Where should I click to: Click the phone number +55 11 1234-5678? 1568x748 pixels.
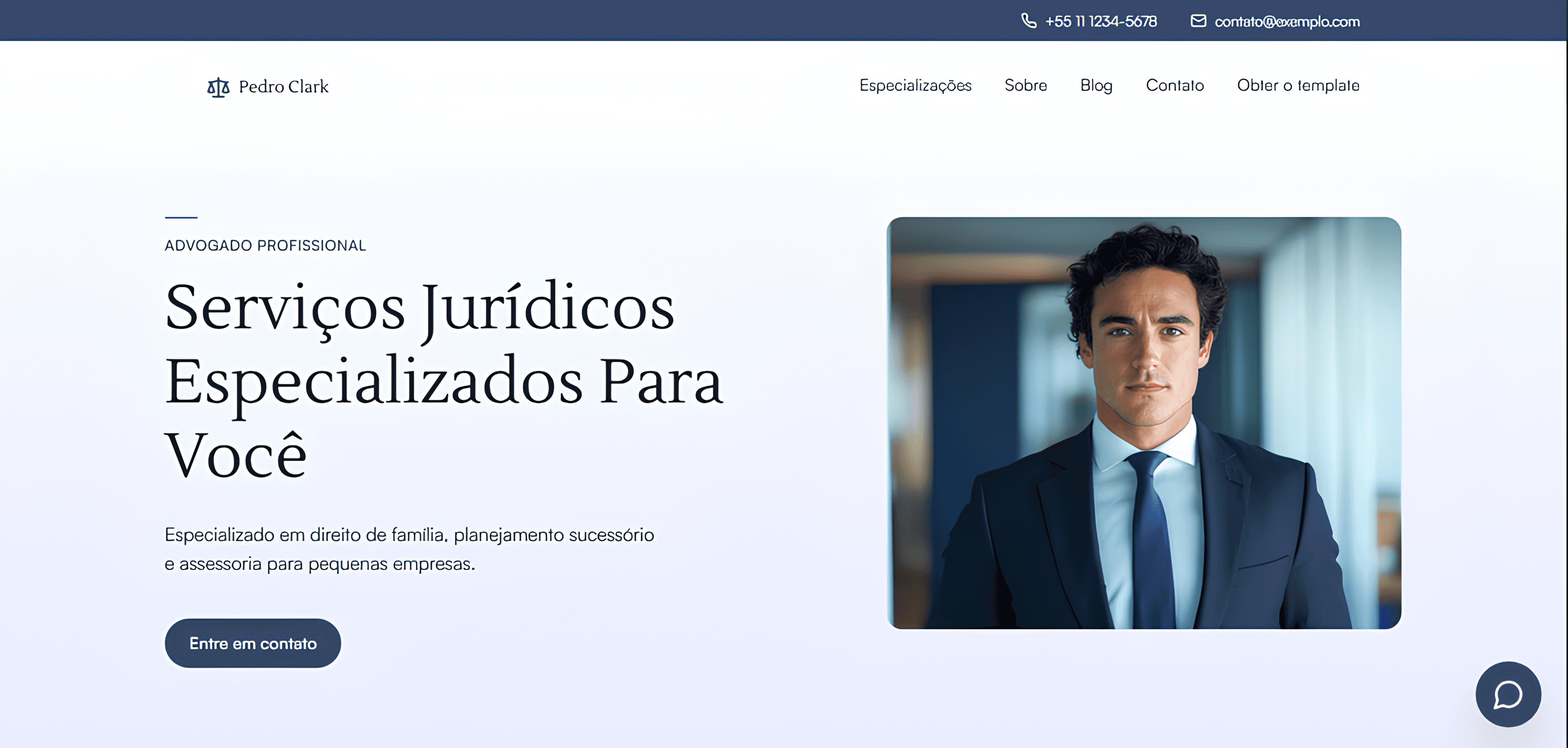coord(1101,21)
